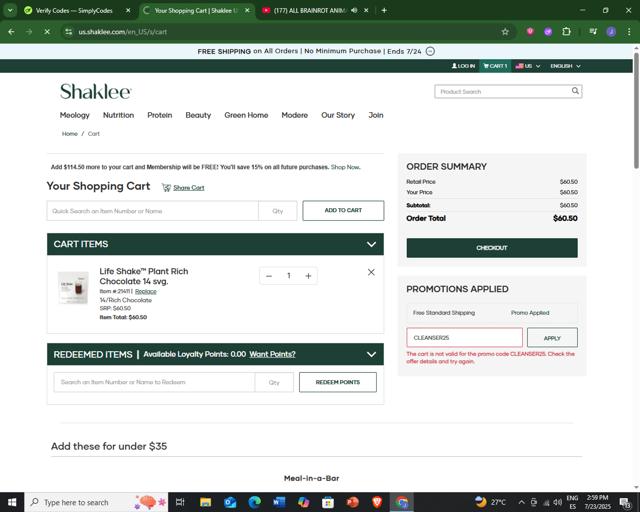Image resolution: width=640 pixels, height=512 pixels.
Task: Open the Modere menu
Action: pyautogui.click(x=294, y=115)
